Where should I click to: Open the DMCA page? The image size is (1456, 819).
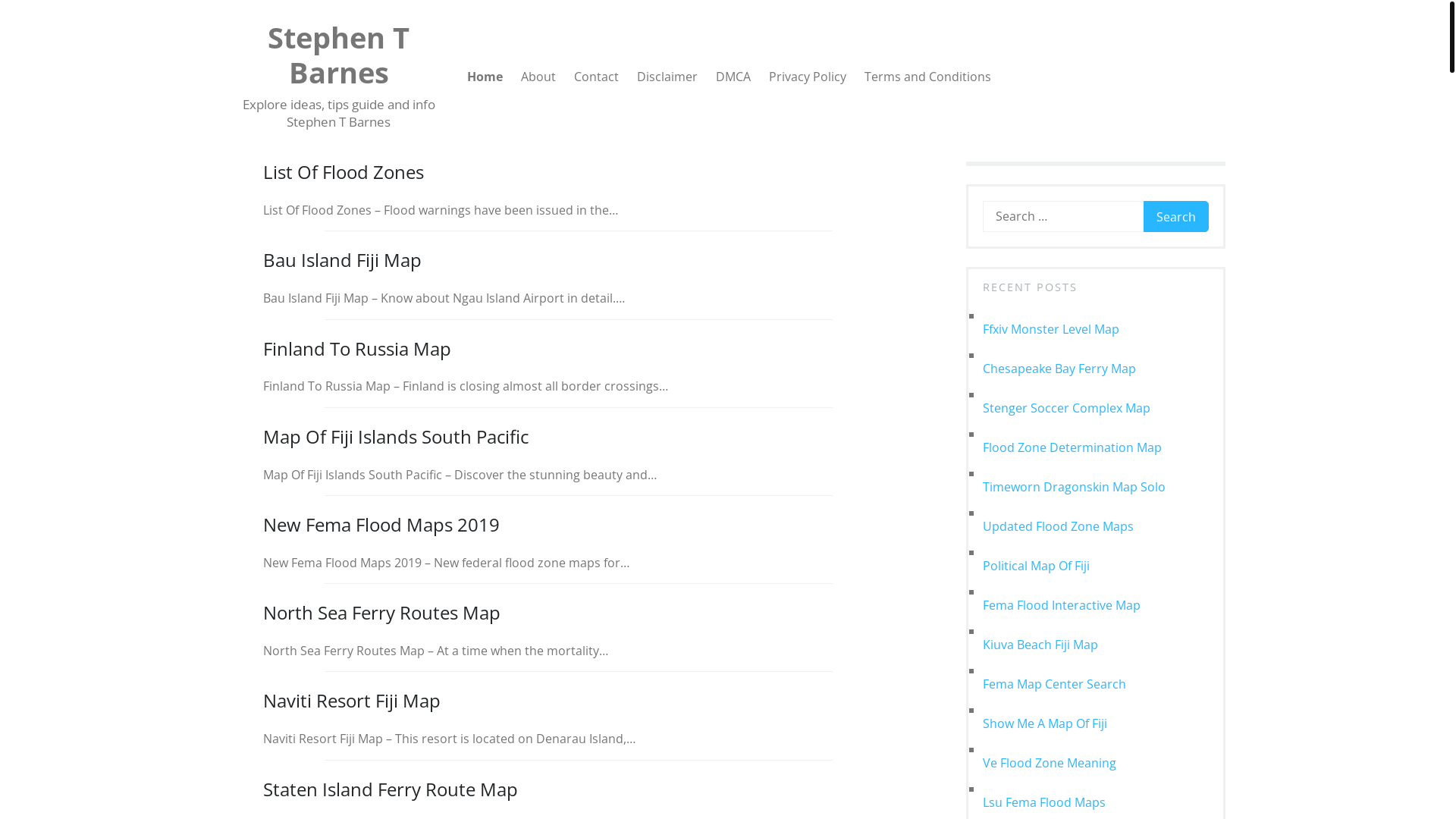pyautogui.click(x=733, y=77)
